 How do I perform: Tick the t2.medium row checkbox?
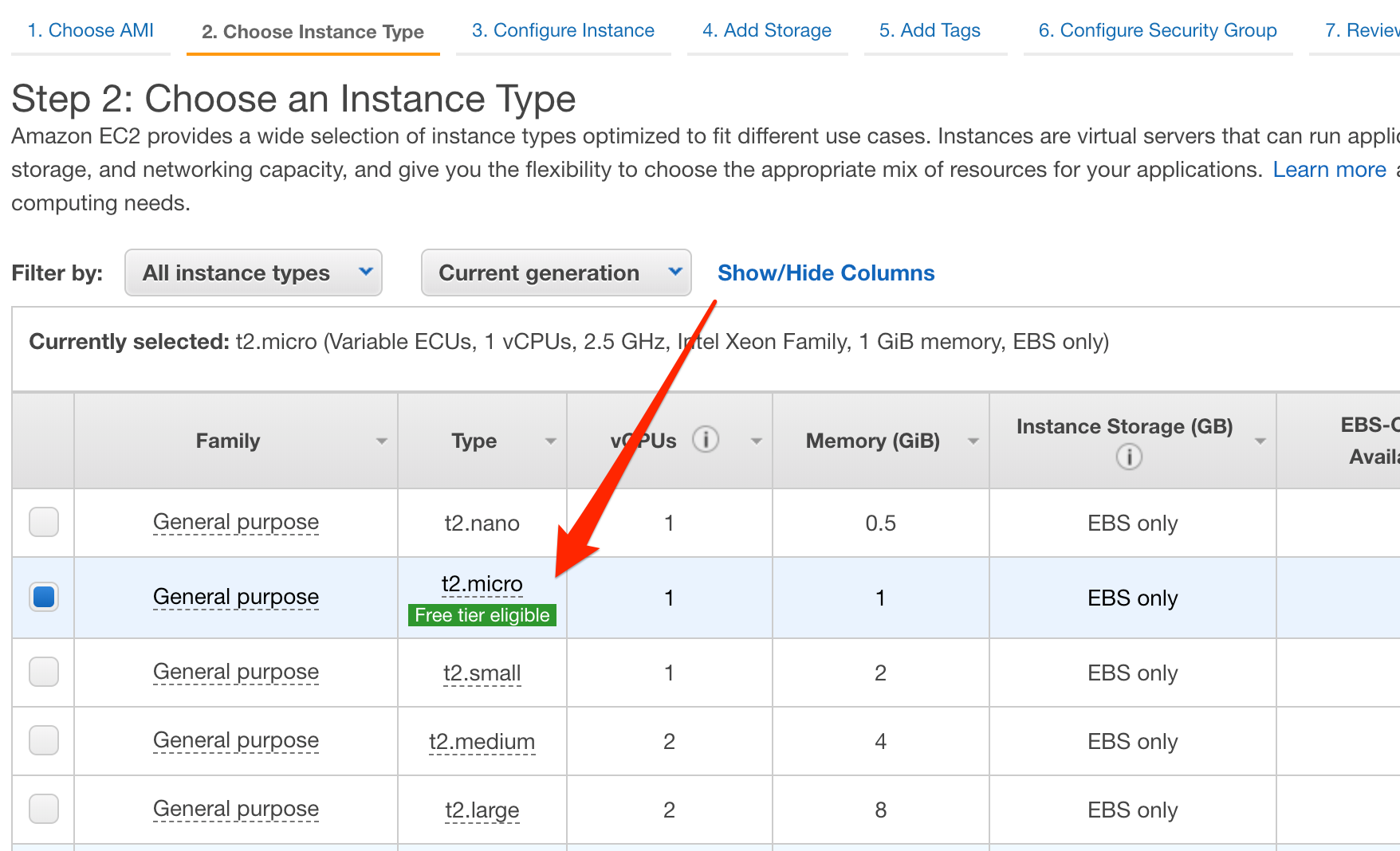(x=44, y=740)
